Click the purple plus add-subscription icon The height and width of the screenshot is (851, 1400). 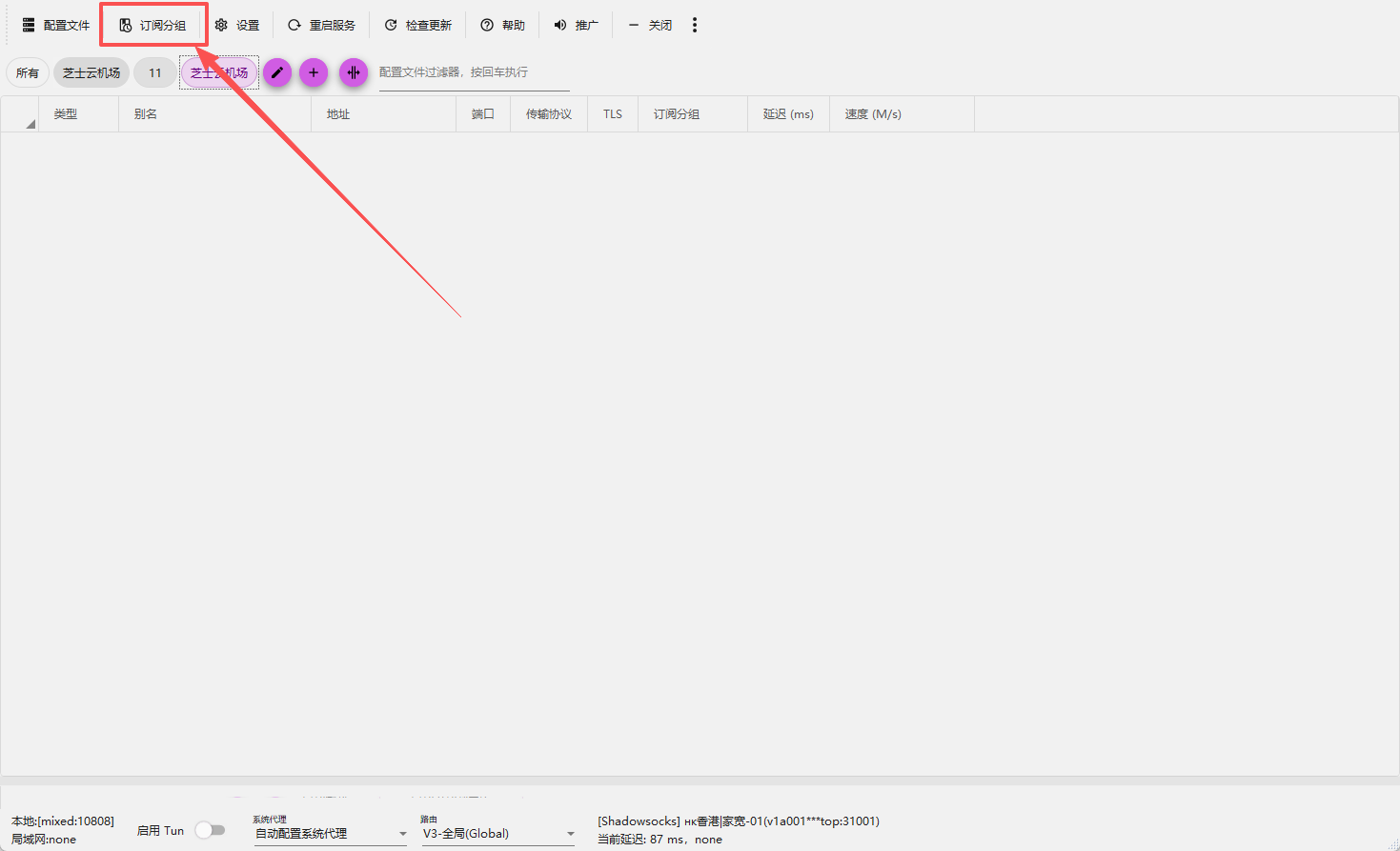tap(314, 72)
